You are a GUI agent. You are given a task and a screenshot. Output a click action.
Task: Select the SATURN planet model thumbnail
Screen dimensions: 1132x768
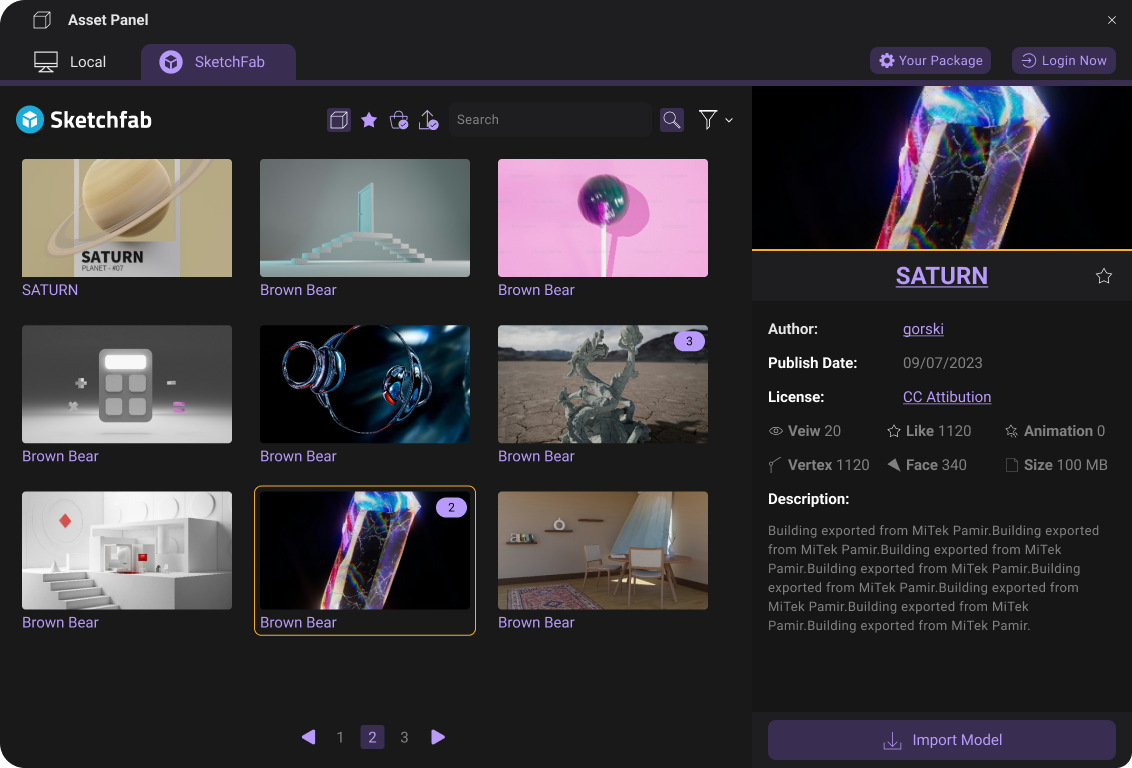click(127, 218)
